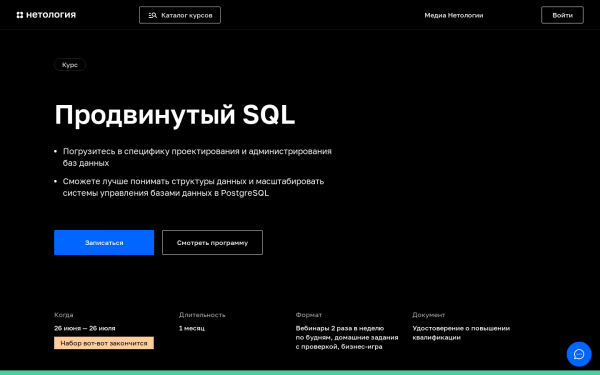Open the chat support icon
This screenshot has height=375, width=600.
click(x=579, y=354)
